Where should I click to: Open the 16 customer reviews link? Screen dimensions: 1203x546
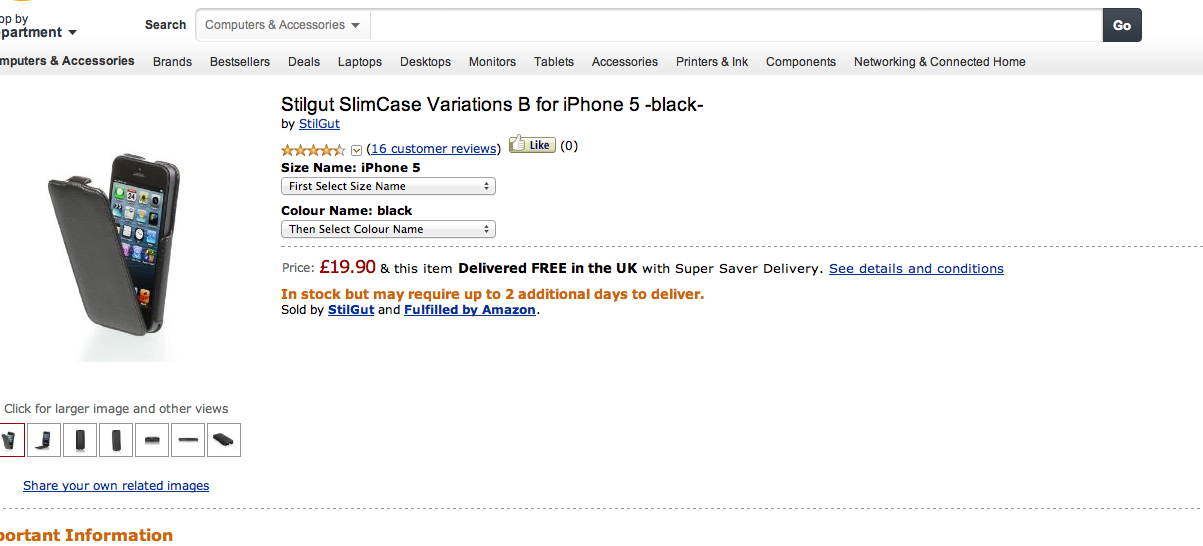point(434,149)
